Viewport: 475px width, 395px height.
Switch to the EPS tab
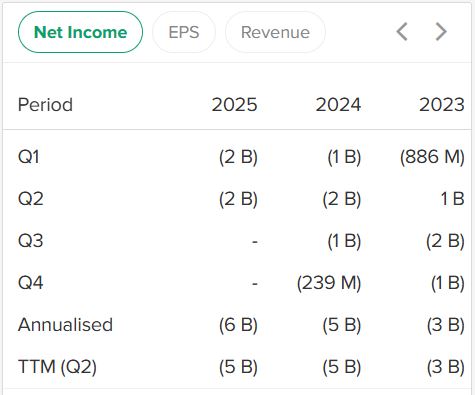tap(184, 32)
